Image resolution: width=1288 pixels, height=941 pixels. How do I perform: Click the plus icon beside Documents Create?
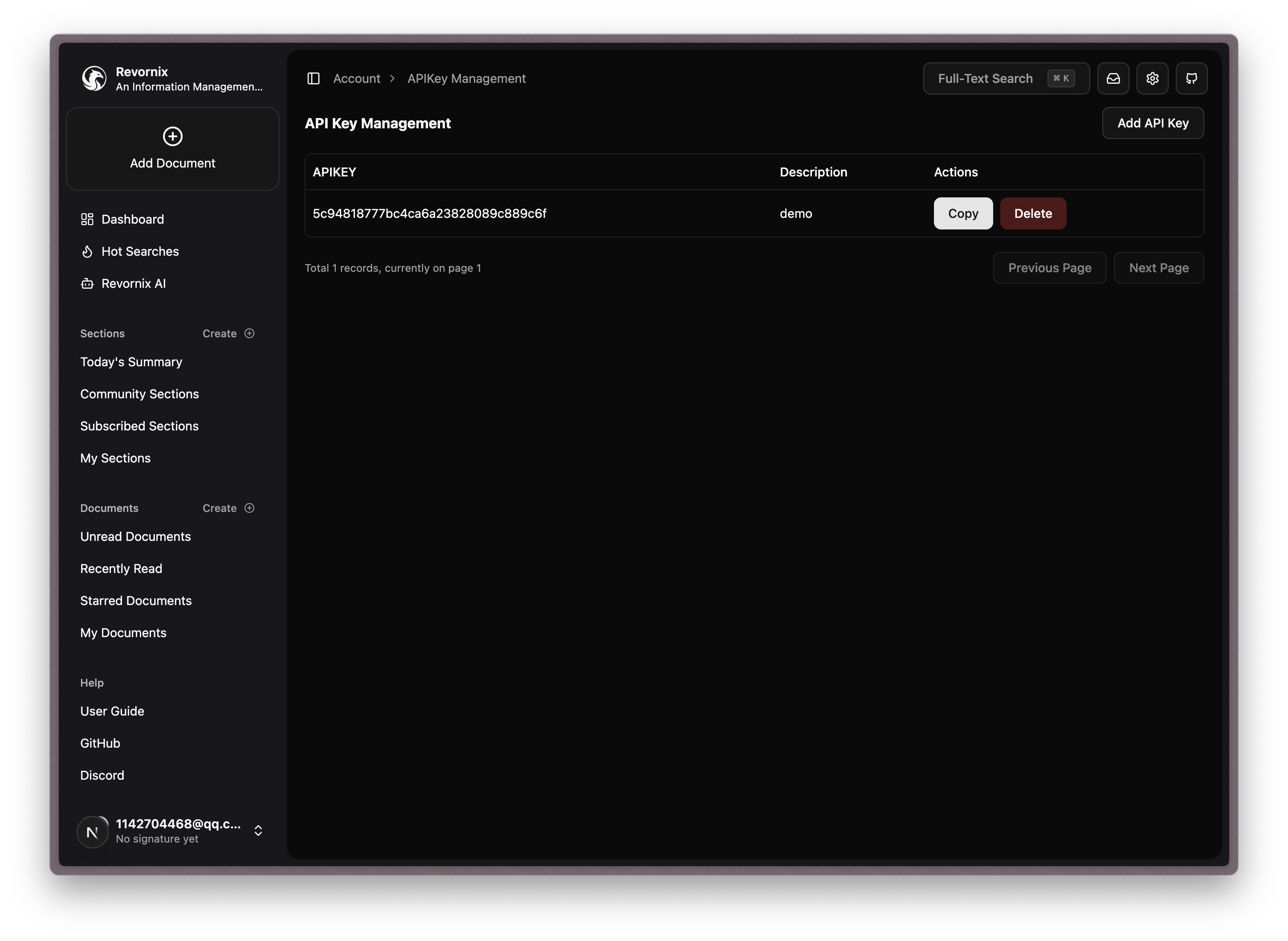[x=249, y=508]
